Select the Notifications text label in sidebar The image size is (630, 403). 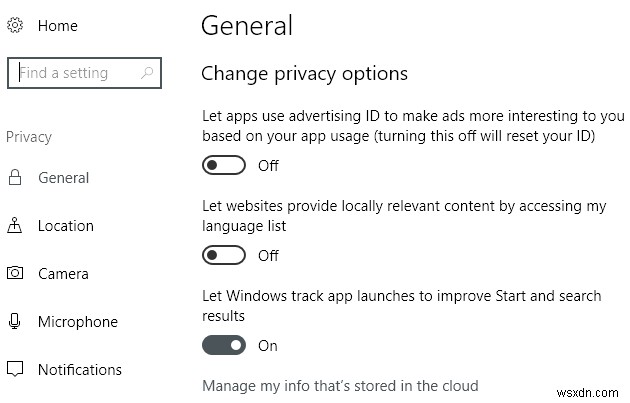pyautogui.click(x=80, y=370)
